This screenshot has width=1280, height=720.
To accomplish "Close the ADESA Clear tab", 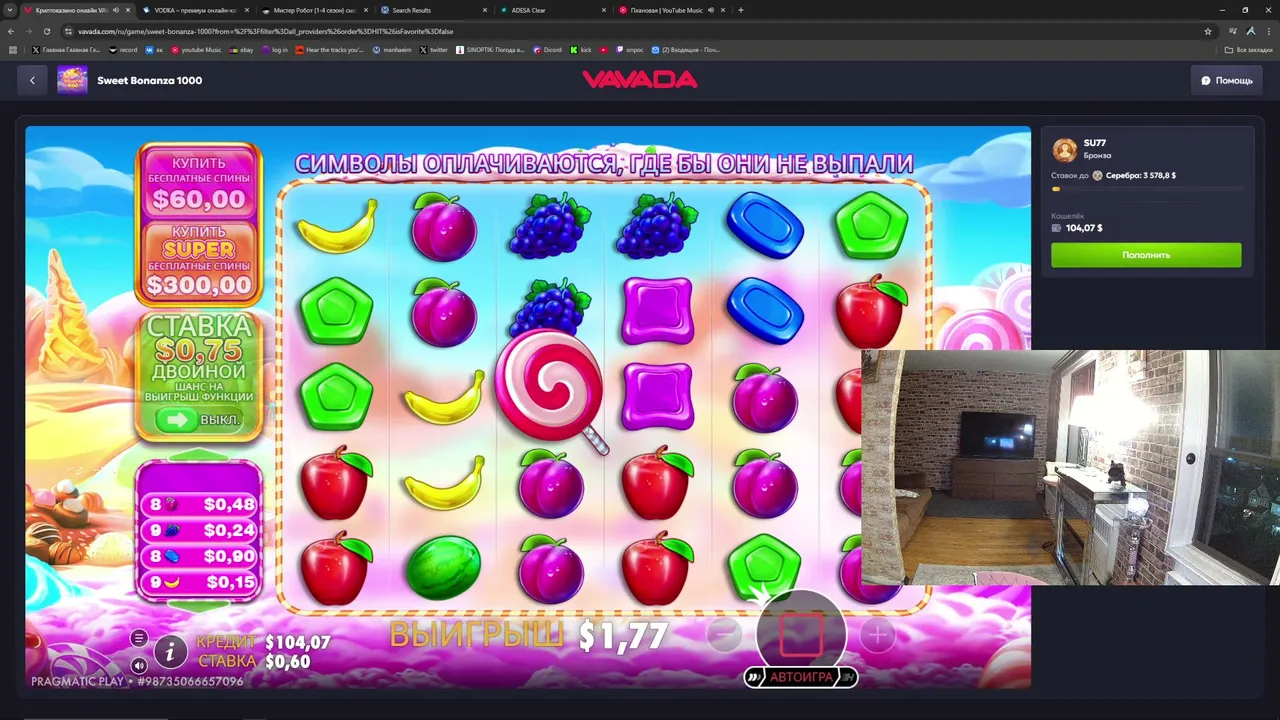I will point(604,10).
